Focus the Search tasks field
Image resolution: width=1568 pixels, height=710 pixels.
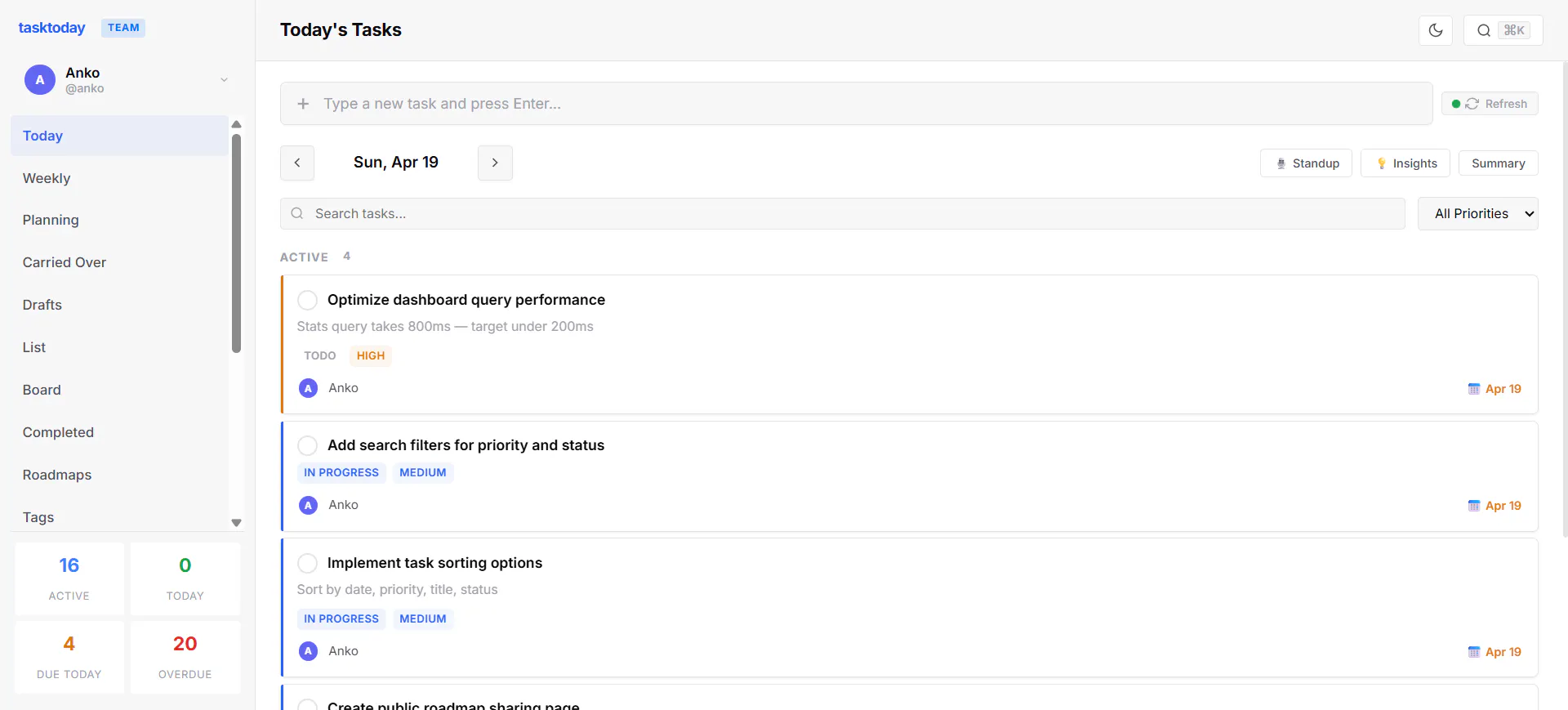843,213
